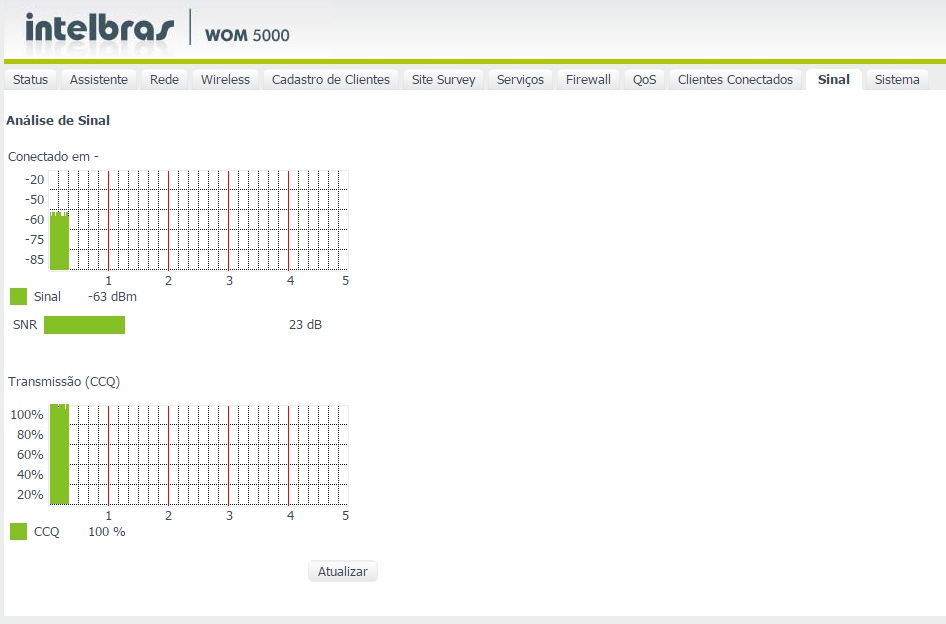Click the green bar in CCQ chart
Screen dimensions: 946x624
tap(59, 454)
